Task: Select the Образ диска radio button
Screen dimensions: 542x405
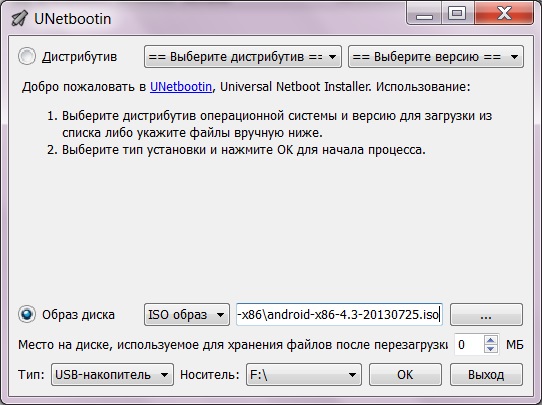Action: coord(27,314)
